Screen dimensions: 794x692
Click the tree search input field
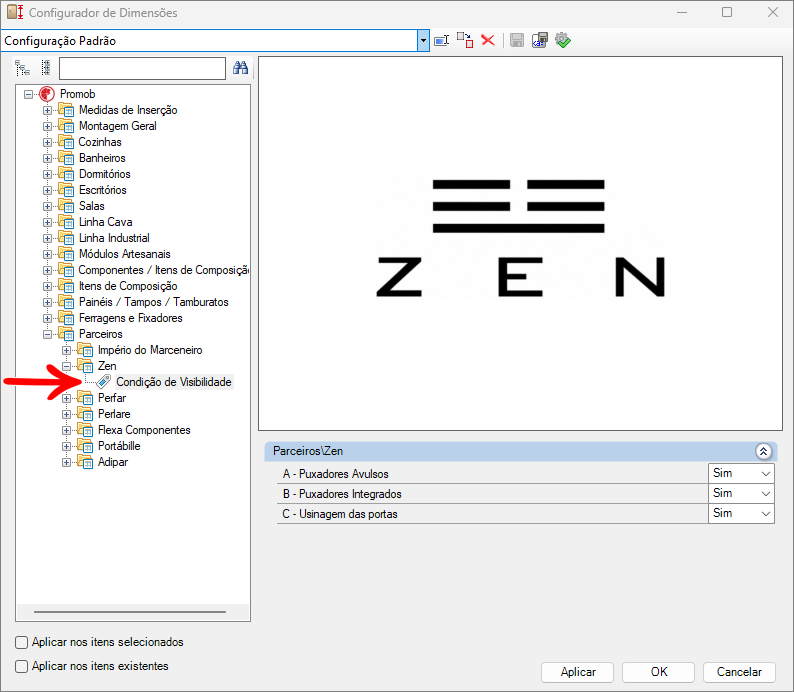[x=142, y=68]
